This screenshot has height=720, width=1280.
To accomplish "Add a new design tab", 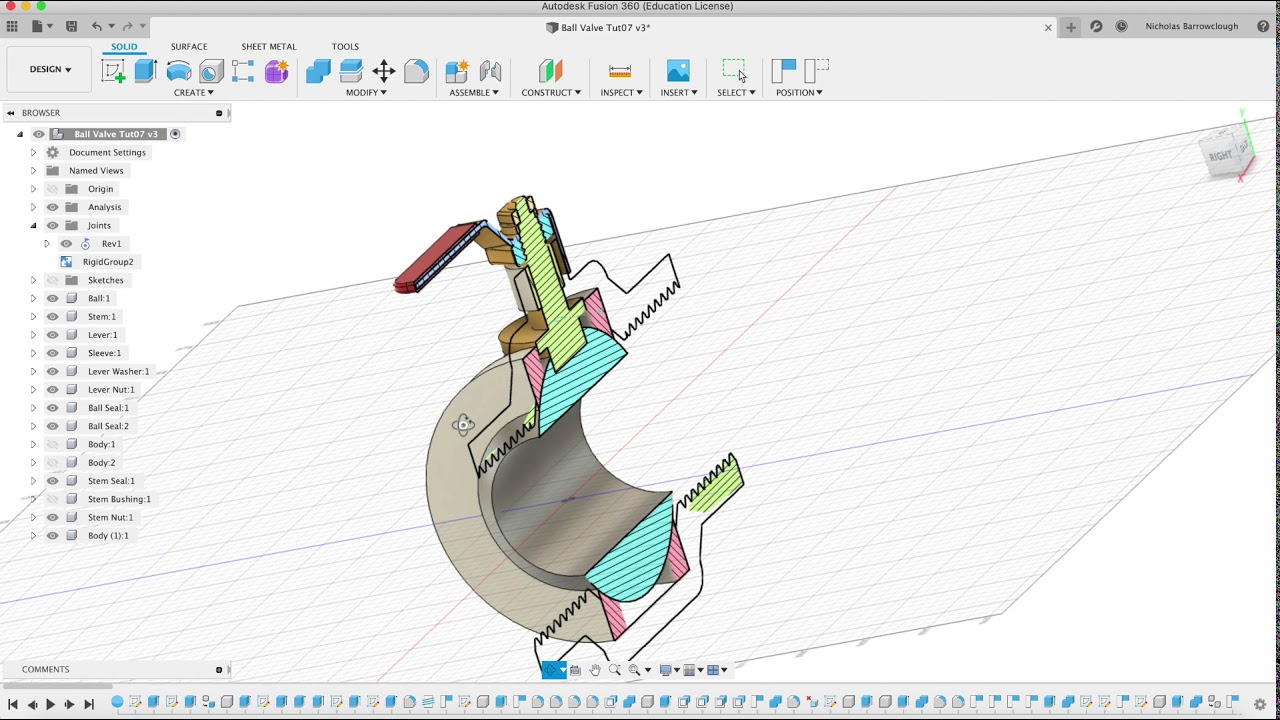I will 1070,27.
